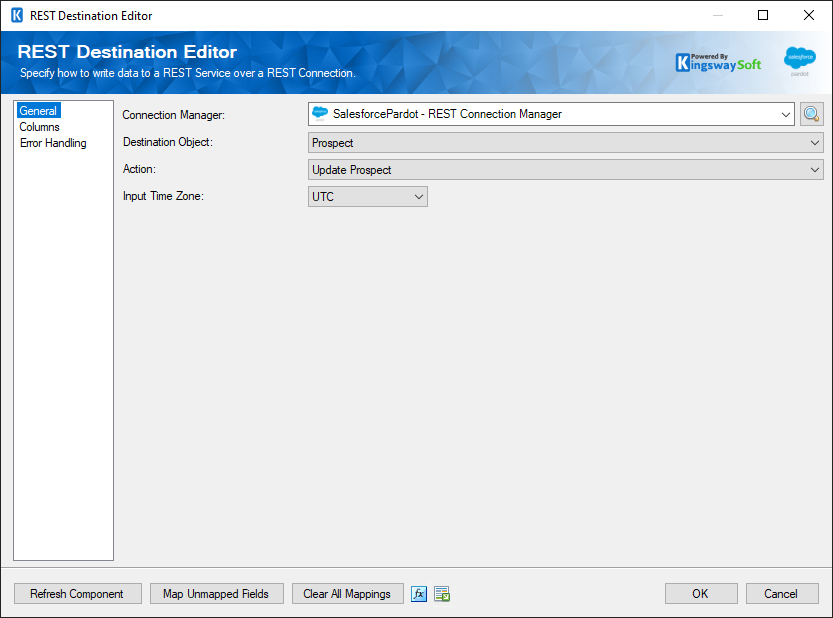
Task: Open the Action dropdown showing Update Prospect
Action: tap(565, 170)
